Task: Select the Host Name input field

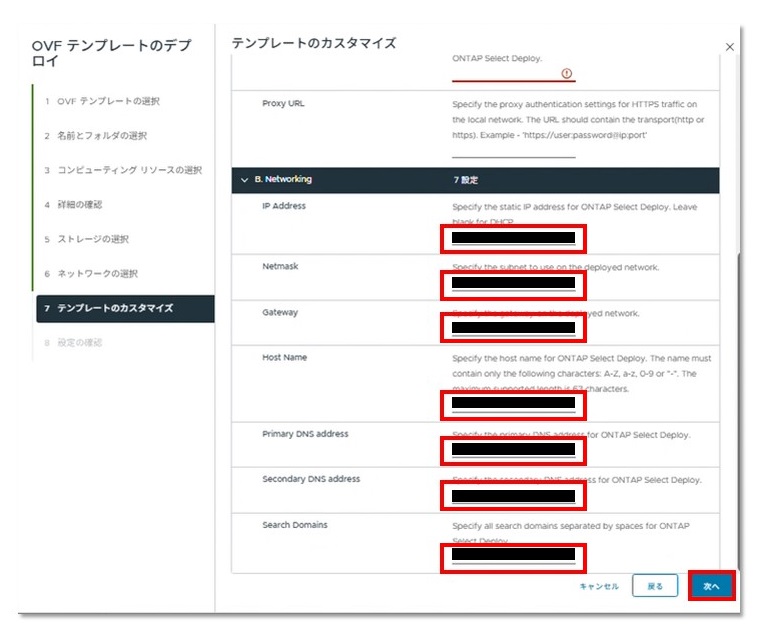Action: (513, 404)
